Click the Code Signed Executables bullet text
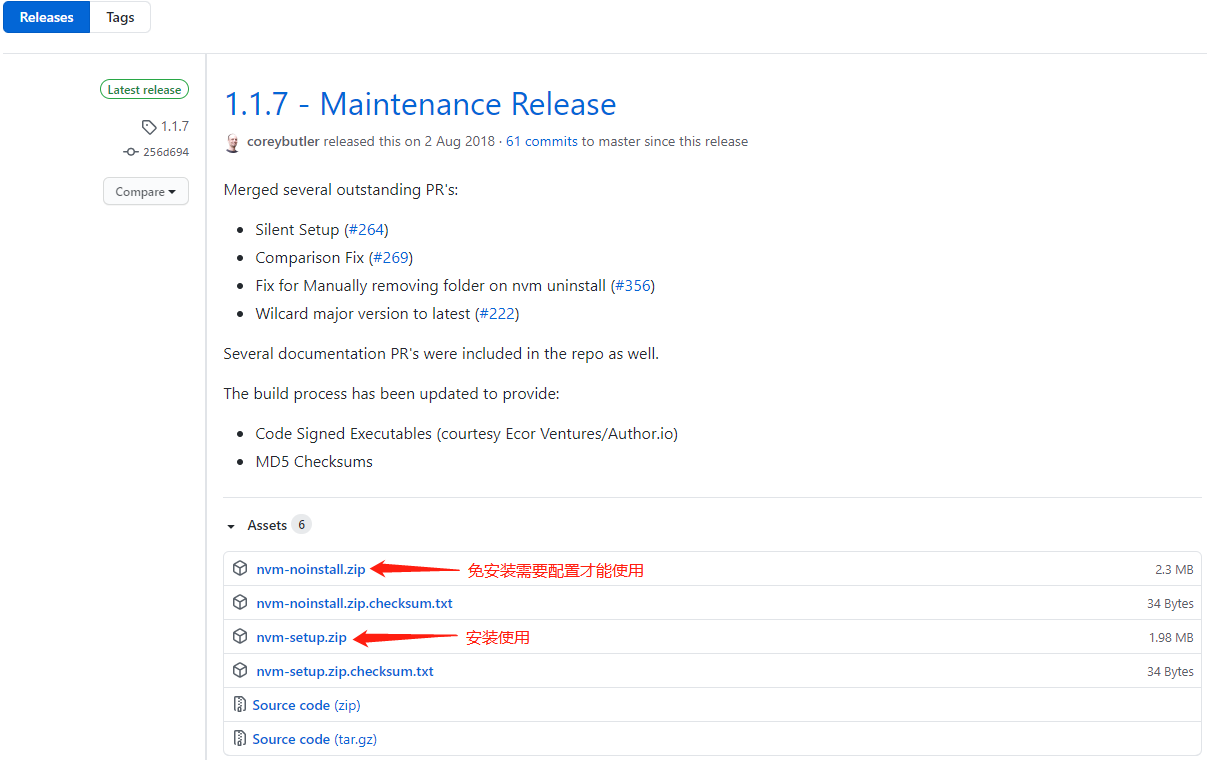Image resolution: width=1207 pixels, height=760 pixels. (467, 434)
